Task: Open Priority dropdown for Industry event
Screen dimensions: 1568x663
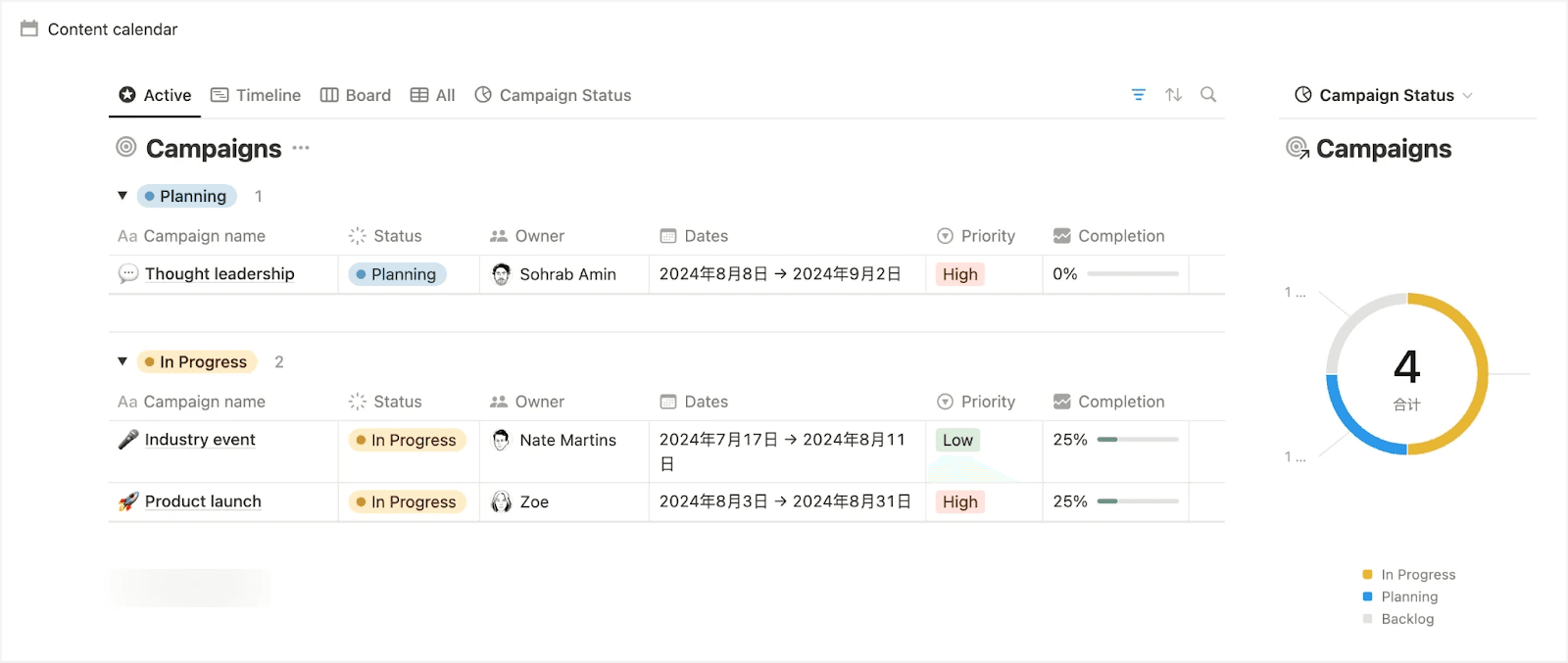Action: (957, 440)
